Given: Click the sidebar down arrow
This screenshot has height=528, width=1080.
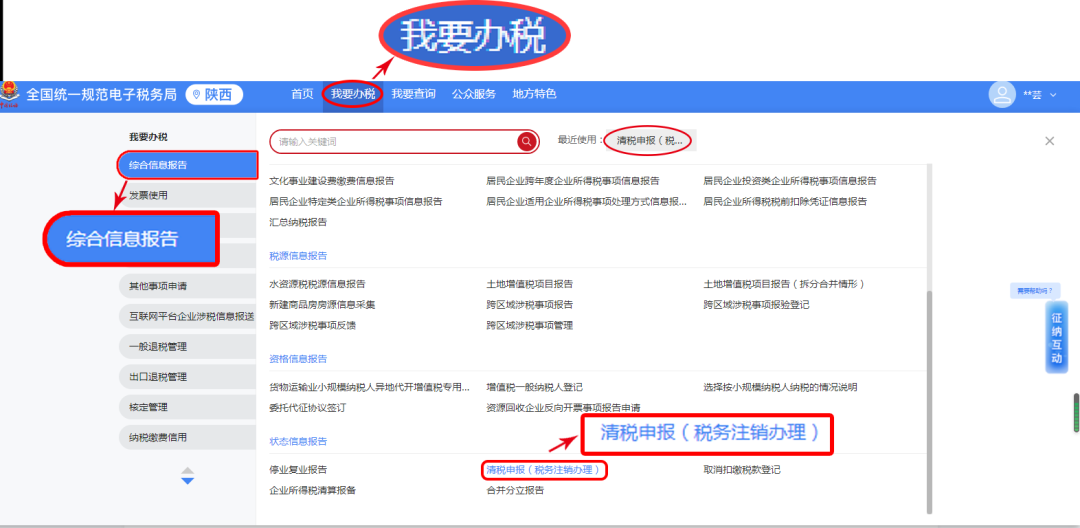Looking at the screenshot, I should 187,481.
